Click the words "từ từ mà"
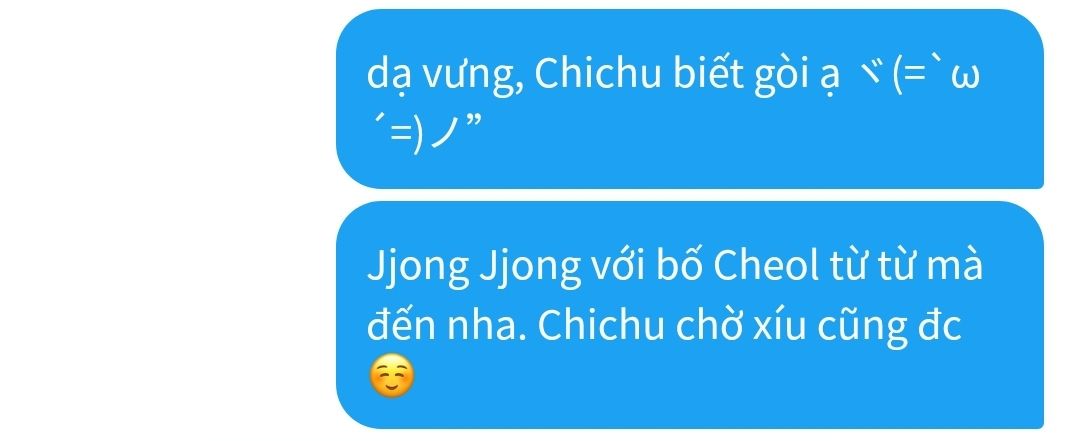Viewport: 1080px width, 441px height. pos(902,267)
